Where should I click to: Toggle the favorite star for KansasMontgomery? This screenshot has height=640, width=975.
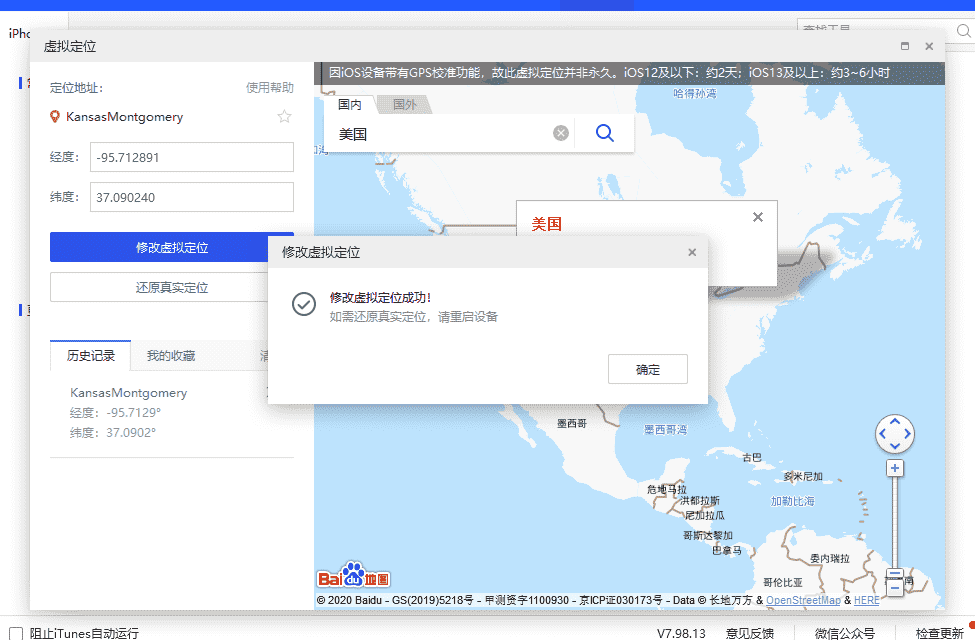[284, 117]
